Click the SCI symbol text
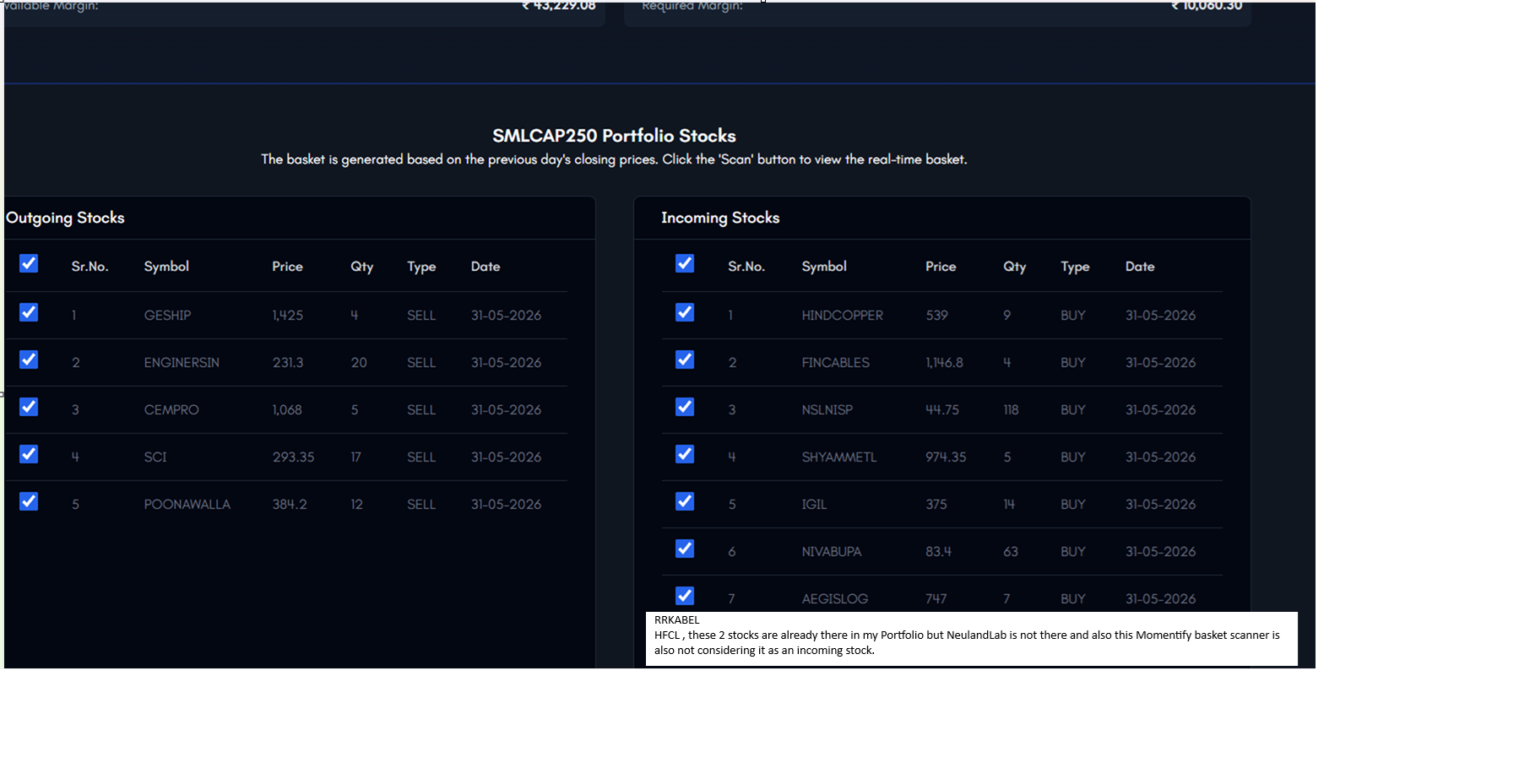Viewport: 1519px width, 784px height. click(155, 457)
